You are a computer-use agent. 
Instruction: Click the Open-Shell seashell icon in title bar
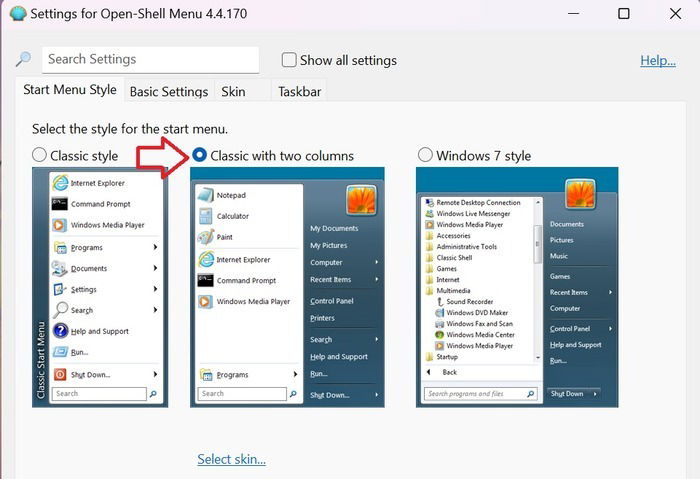tap(18, 13)
